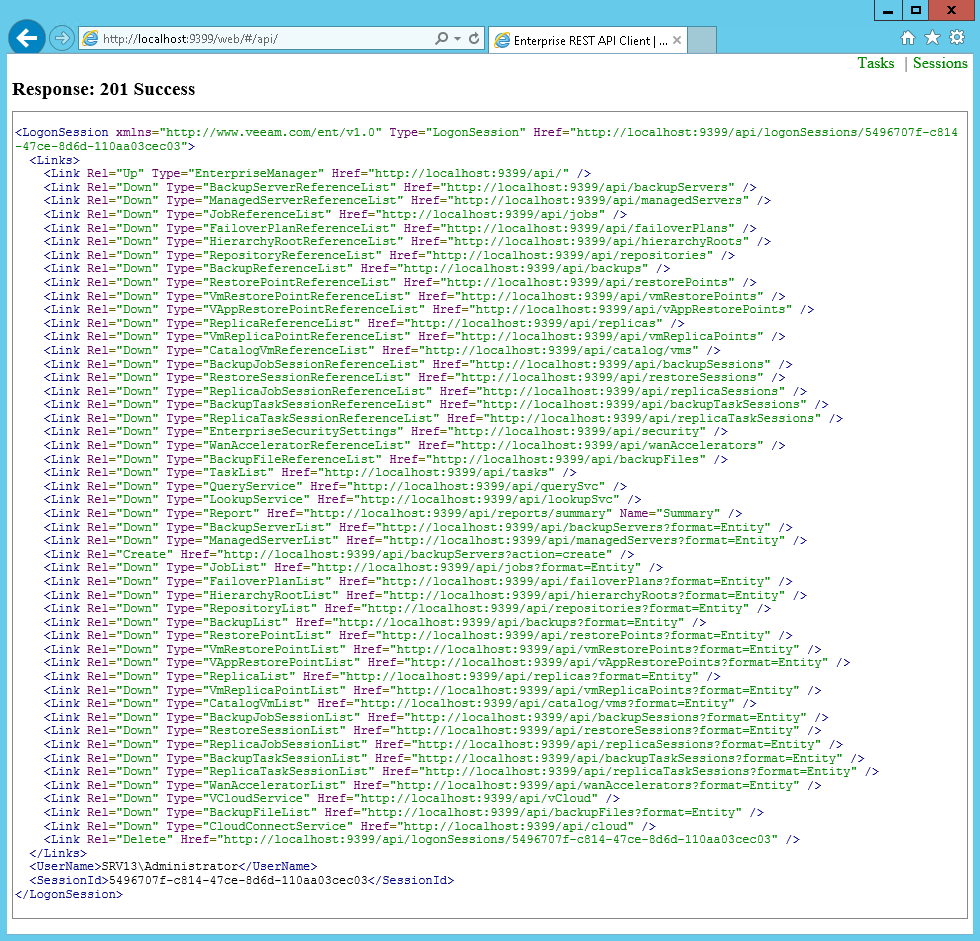Go forward with the browser forward arrow
This screenshot has height=941, width=980.
61,38
